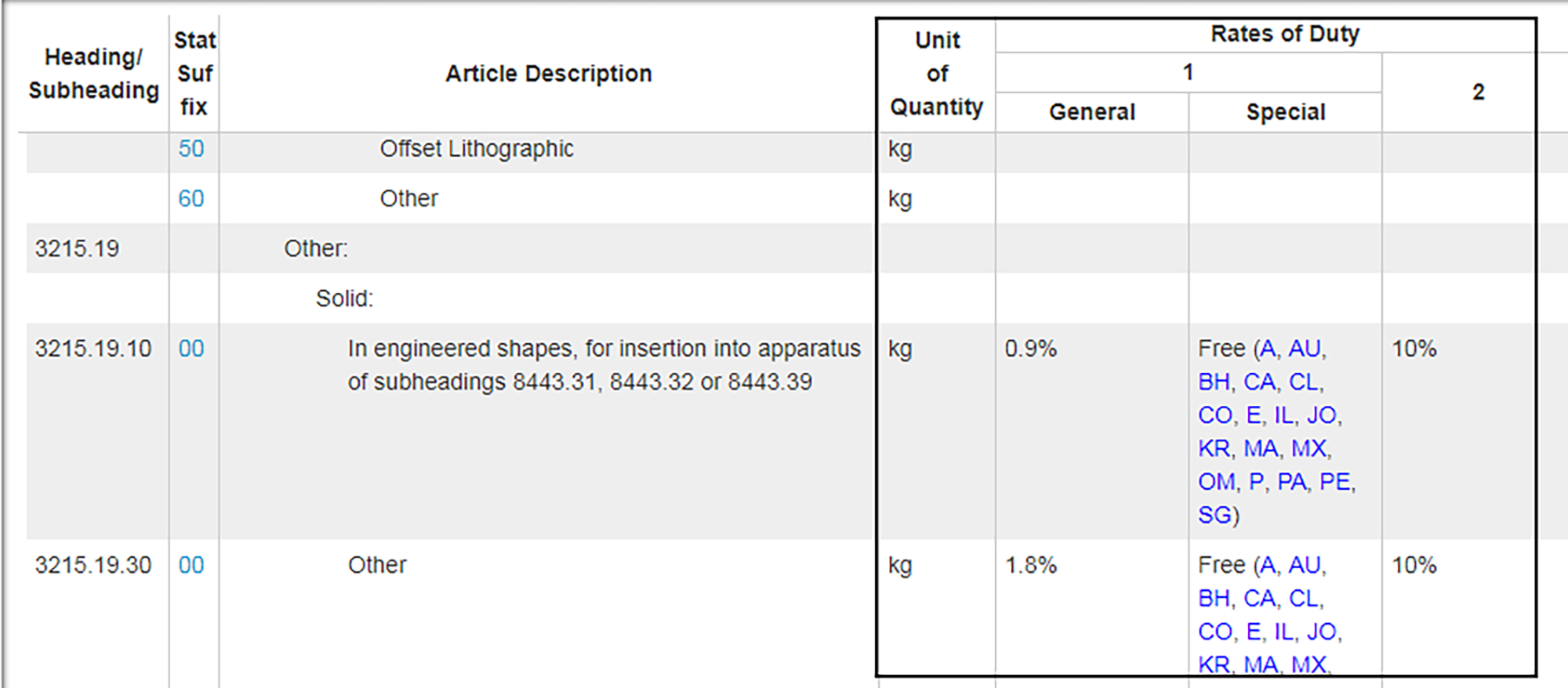Click suffix 00 link beside 3215.19.10
The height and width of the screenshot is (688, 1568).
coord(191,349)
